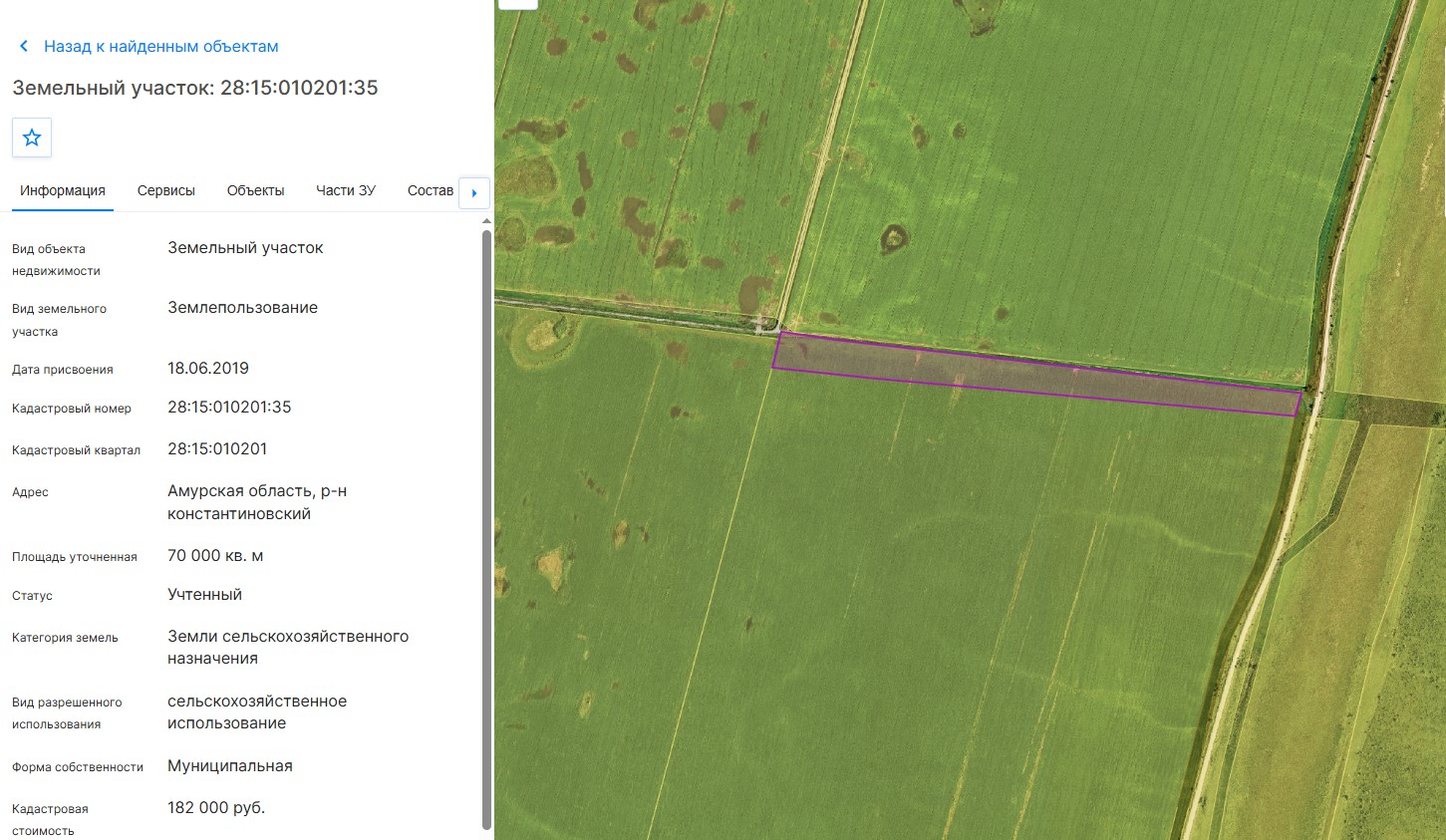Viewport: 1446px width, 840px height.
Task: Click the scrollbar up arrow in info panel
Action: [x=486, y=221]
